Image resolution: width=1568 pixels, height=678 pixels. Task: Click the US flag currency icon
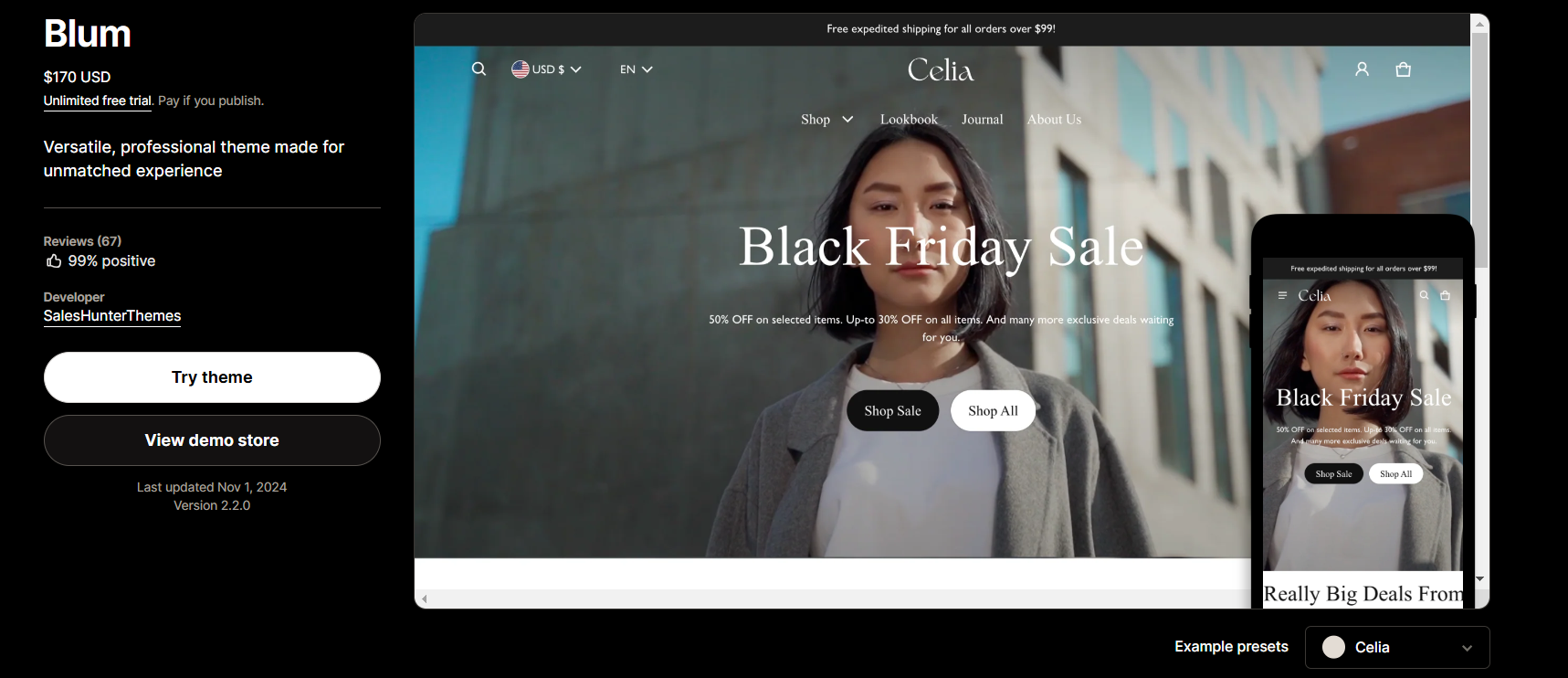point(521,69)
